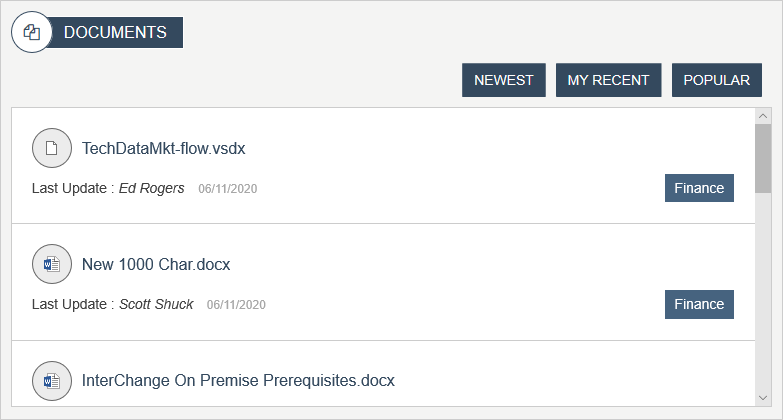This screenshot has width=783, height=420.
Task: Click the 06/11/2020 date under New 1000 Char.docx
Action: pos(236,305)
